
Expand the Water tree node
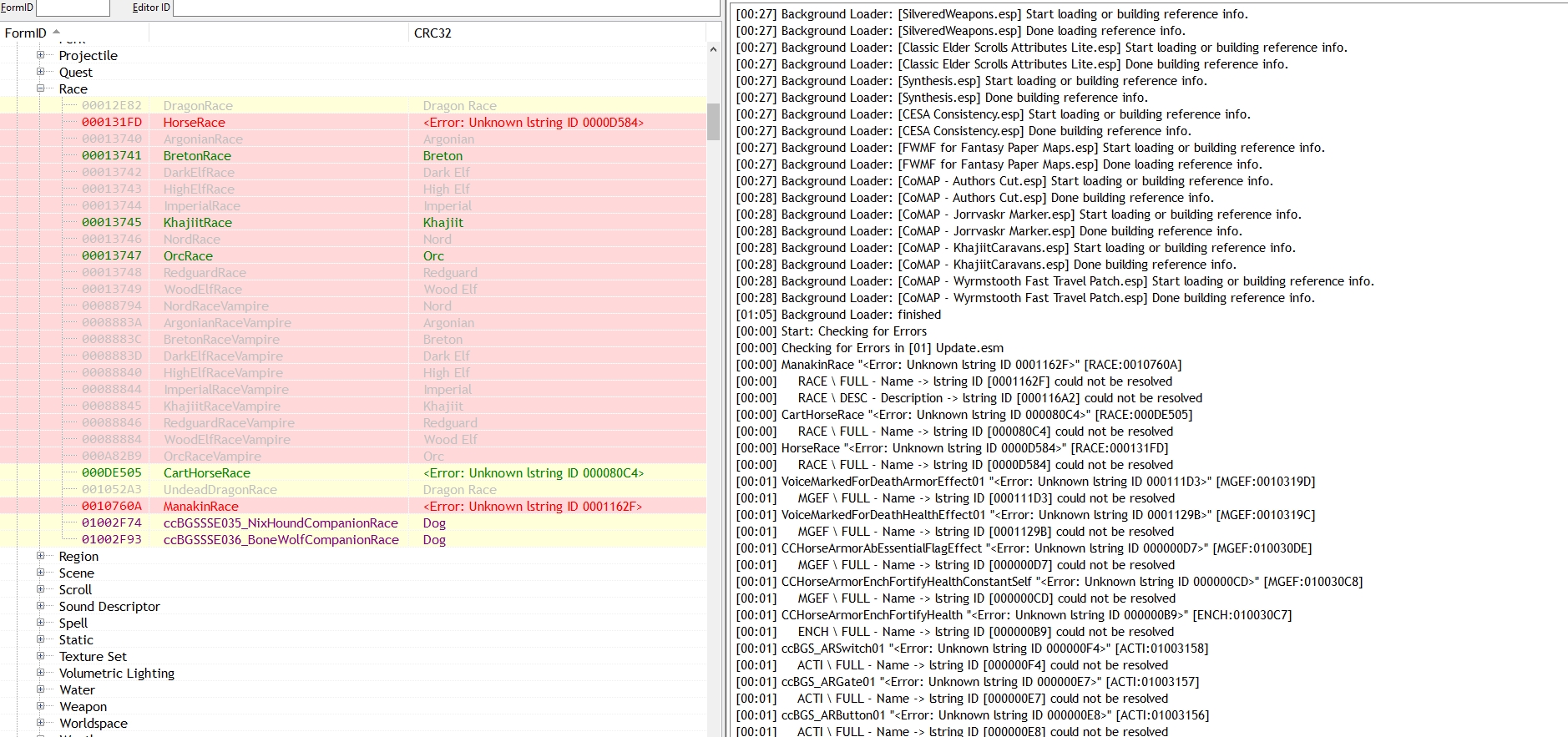click(40, 689)
